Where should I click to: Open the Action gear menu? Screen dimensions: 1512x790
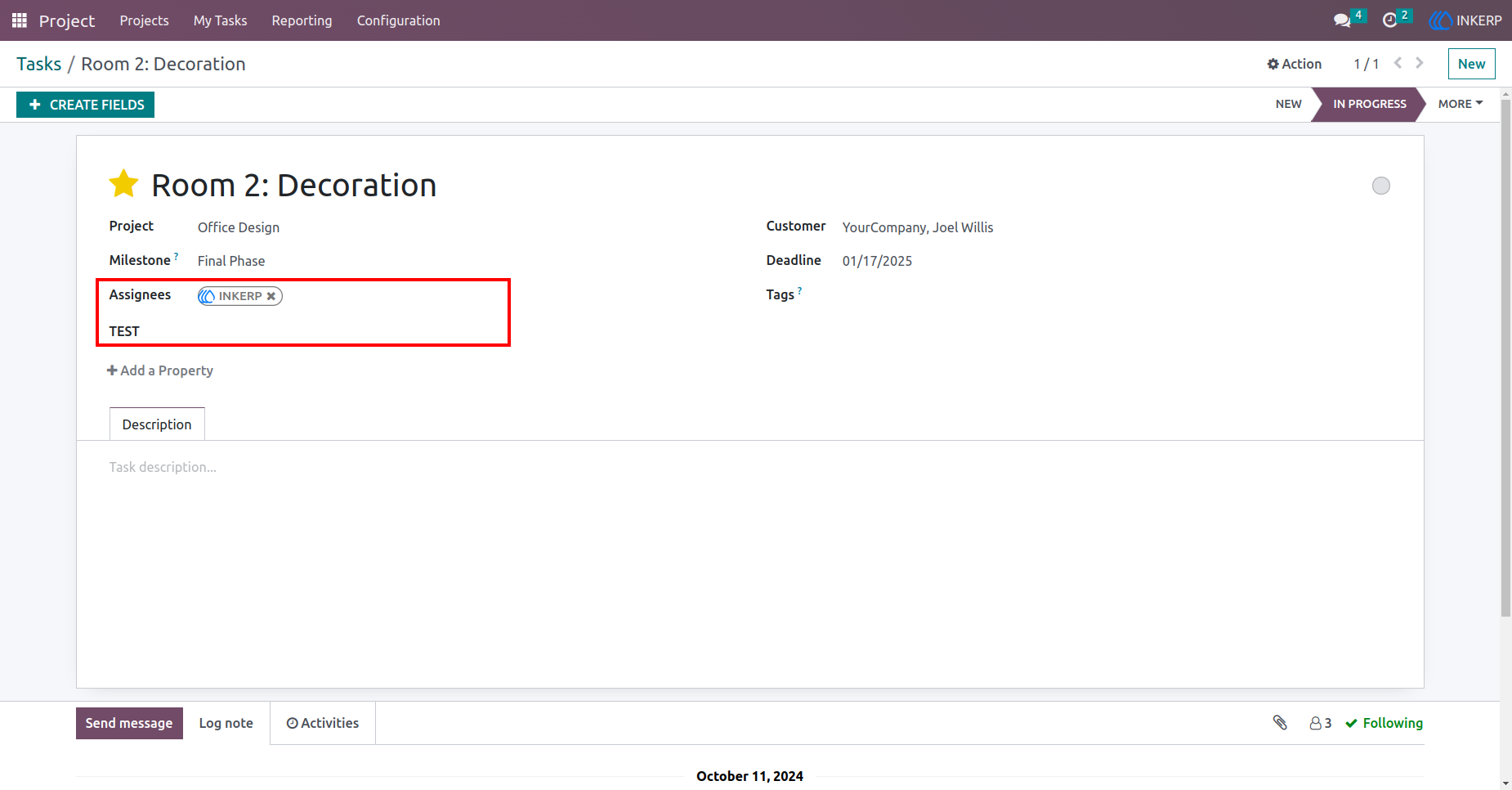1295,64
